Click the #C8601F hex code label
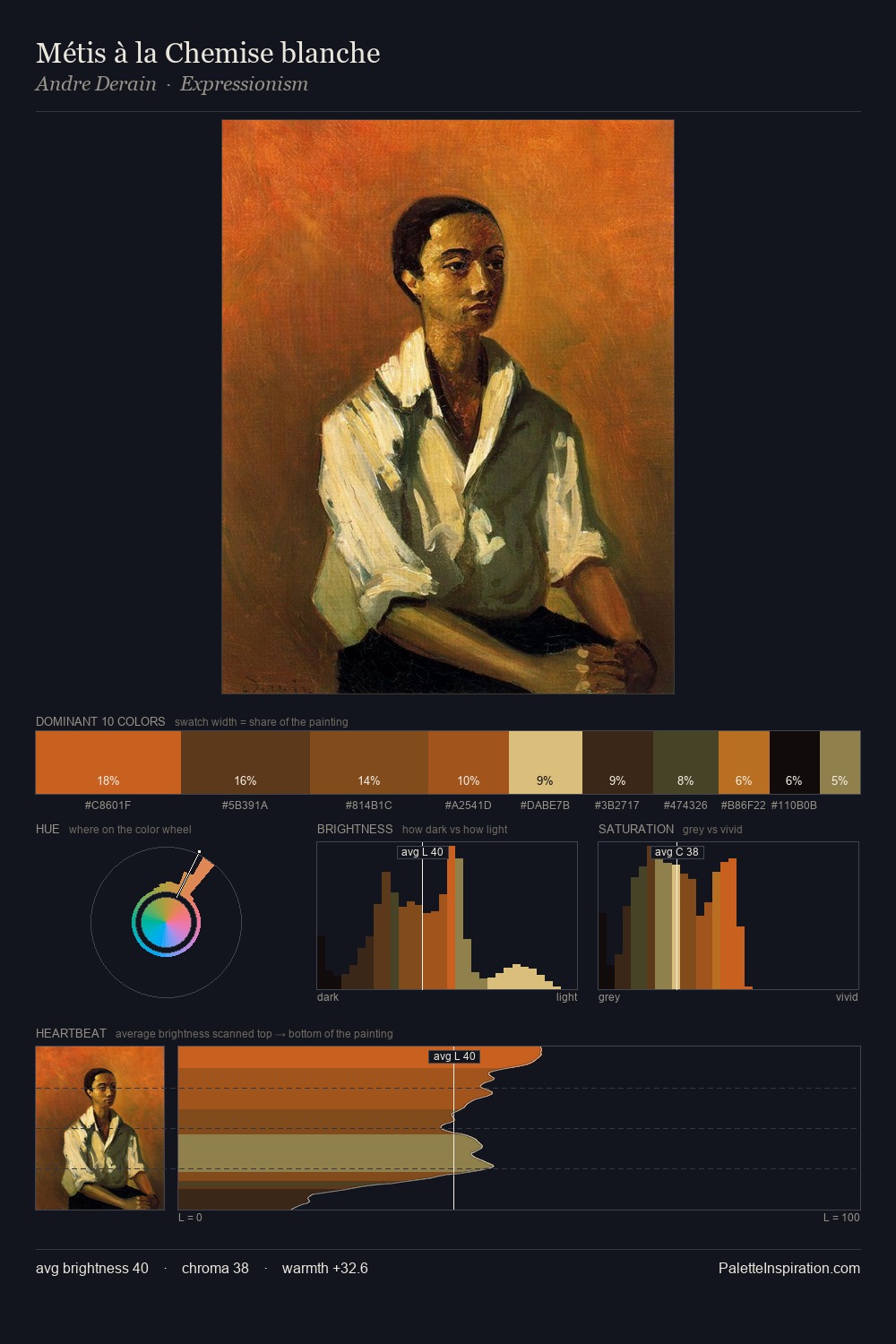Screen dimensions: 896x1344 pos(108,806)
